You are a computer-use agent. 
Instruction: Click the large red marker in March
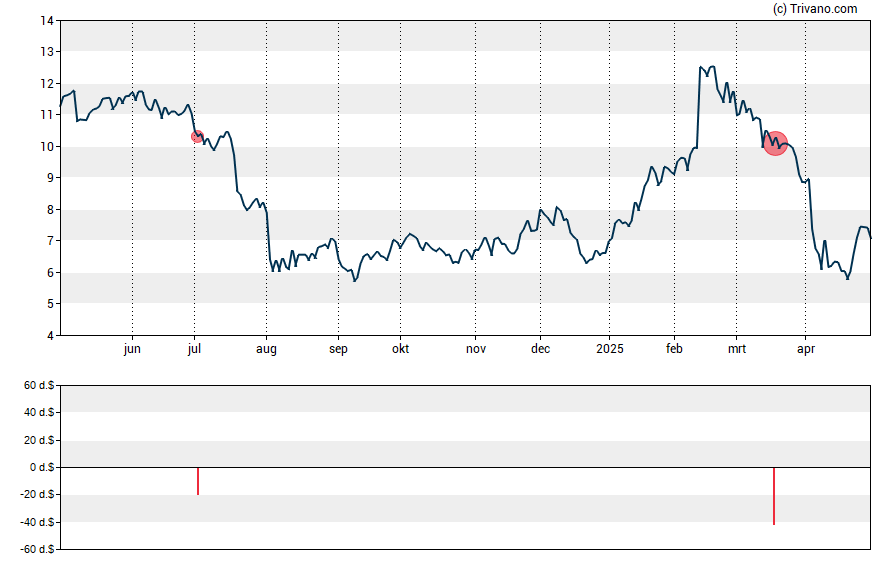click(x=775, y=143)
